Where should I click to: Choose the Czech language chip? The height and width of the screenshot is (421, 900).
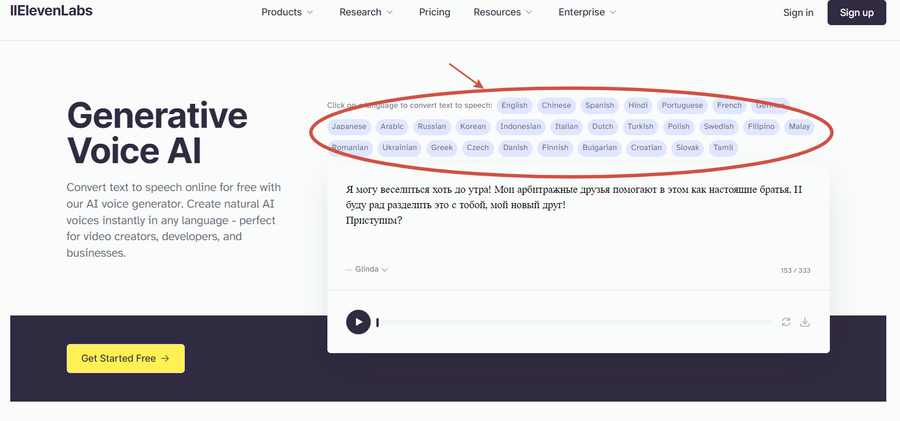[x=478, y=148]
